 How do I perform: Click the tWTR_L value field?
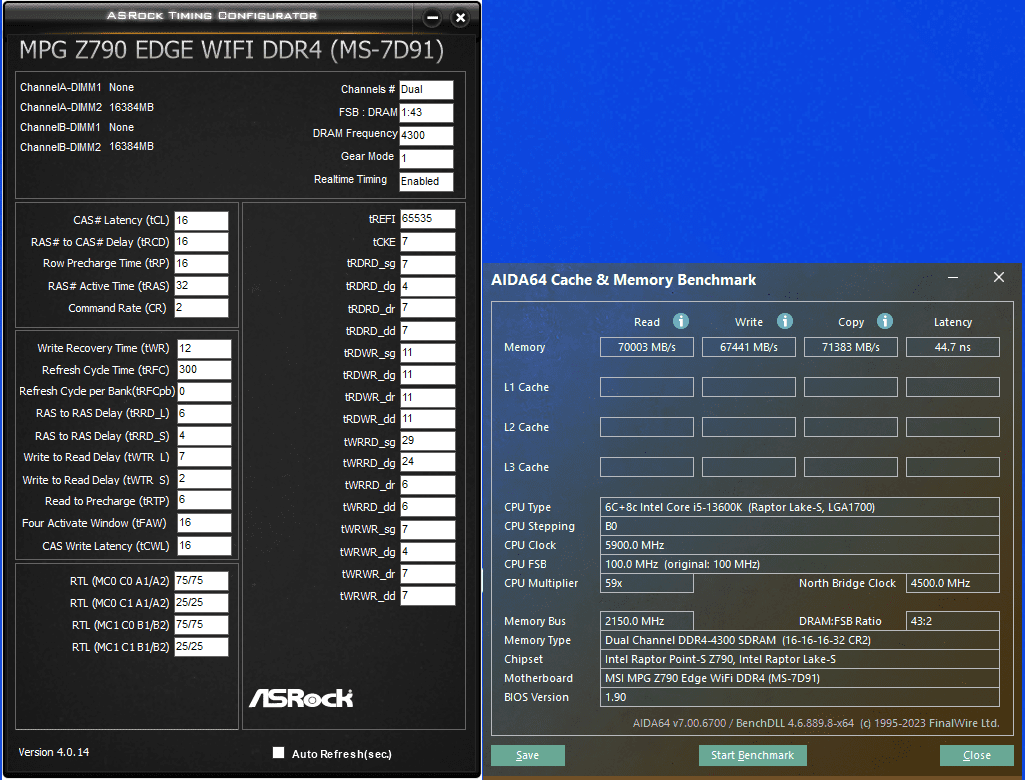pyautogui.click(x=204, y=457)
